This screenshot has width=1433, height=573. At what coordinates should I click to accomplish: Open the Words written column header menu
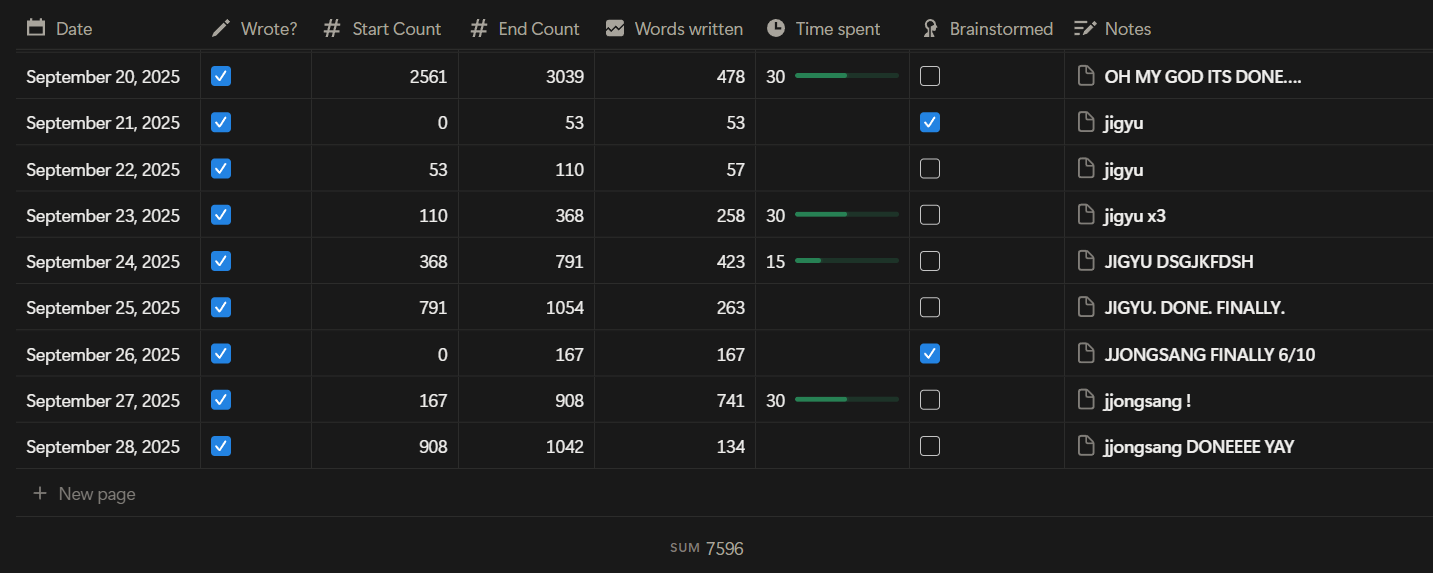pyautogui.click(x=688, y=29)
